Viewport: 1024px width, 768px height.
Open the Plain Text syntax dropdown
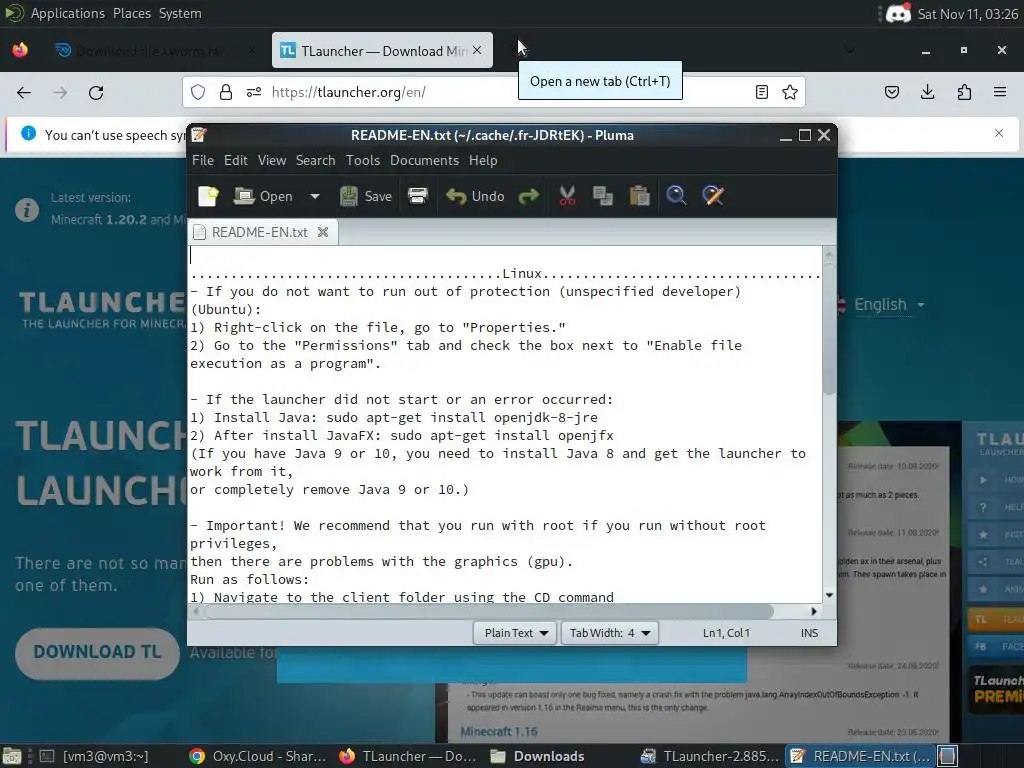point(515,633)
